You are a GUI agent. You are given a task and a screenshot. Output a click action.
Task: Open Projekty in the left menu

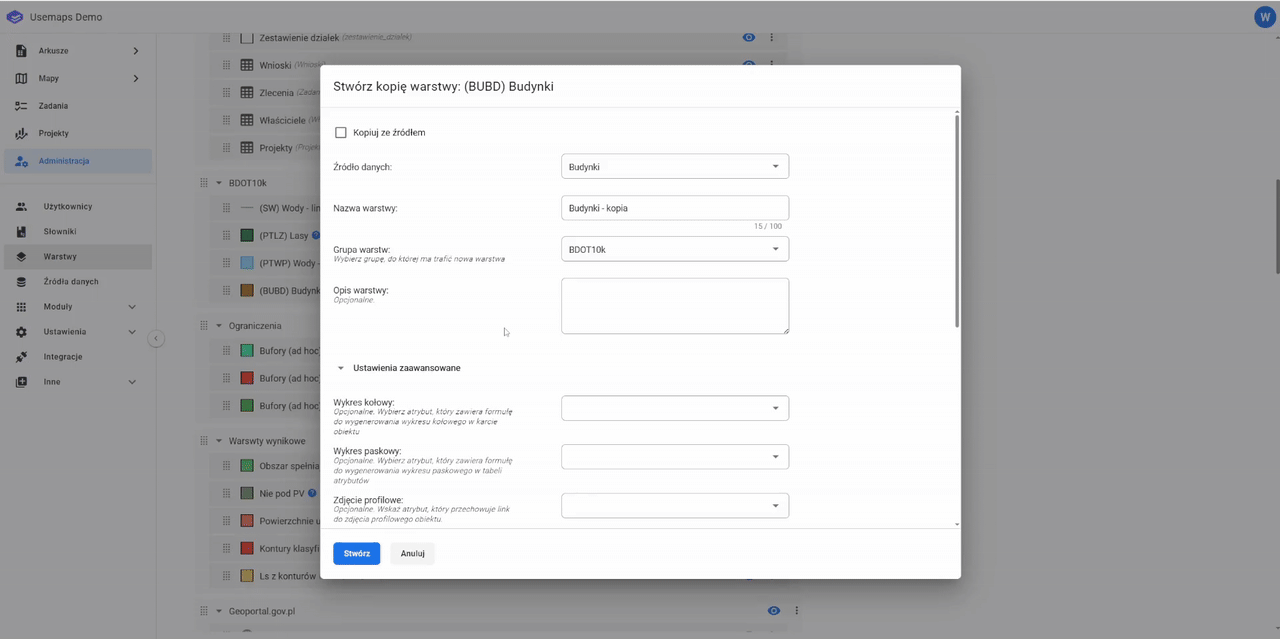(x=53, y=133)
